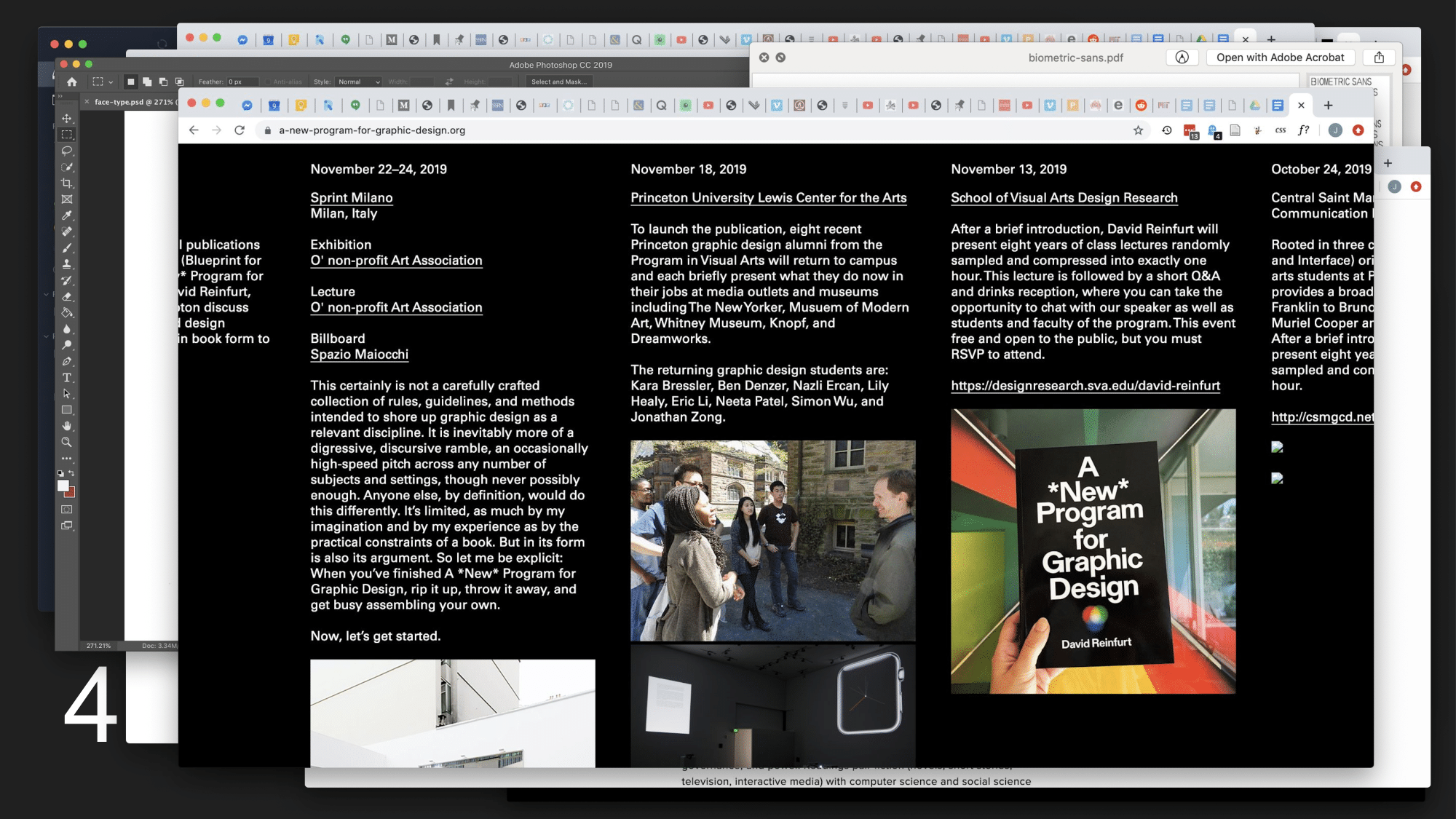Select the Zoom tool in Photoshop

tap(67, 442)
